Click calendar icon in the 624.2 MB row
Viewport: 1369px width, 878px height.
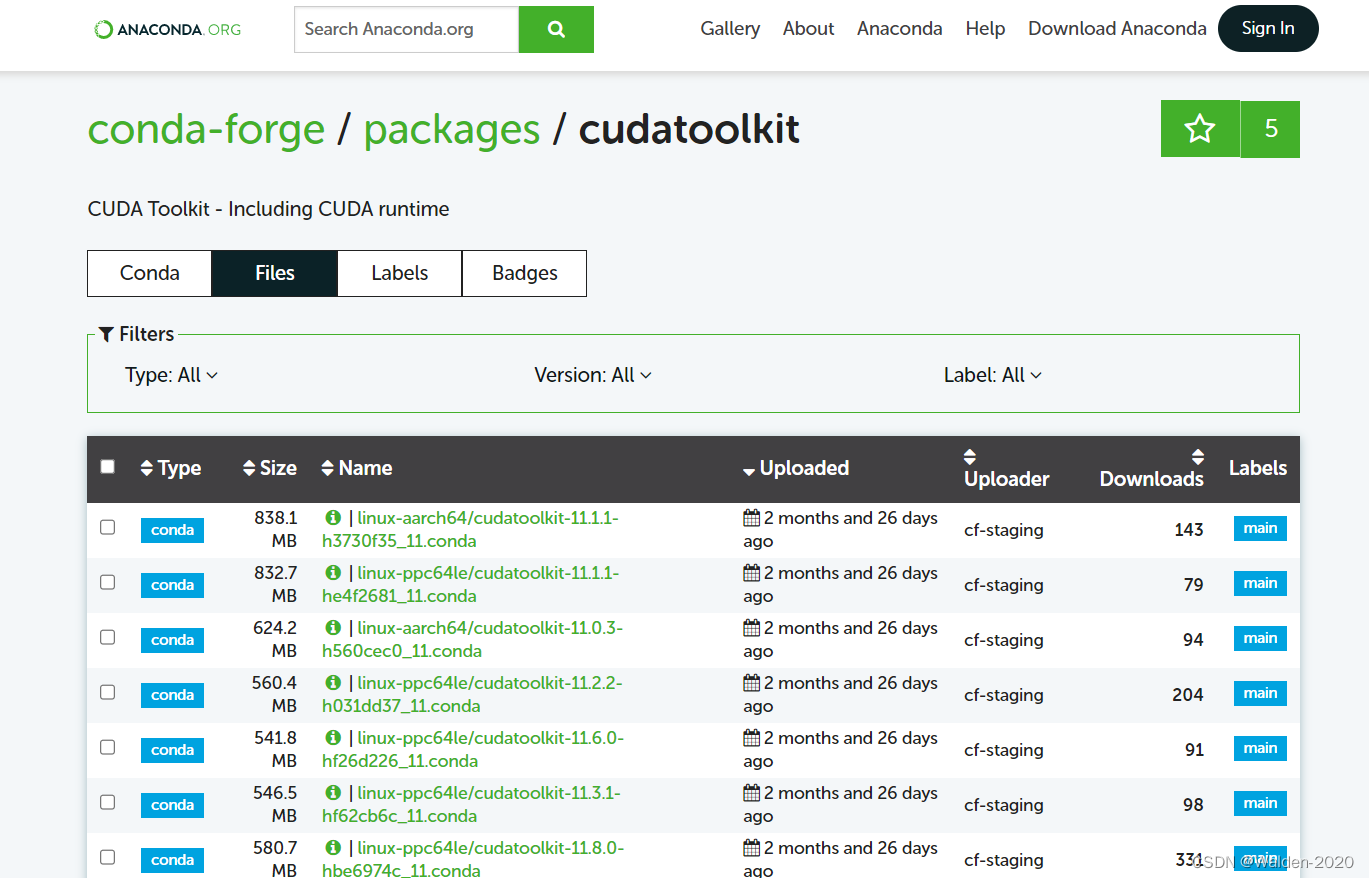tap(752, 628)
